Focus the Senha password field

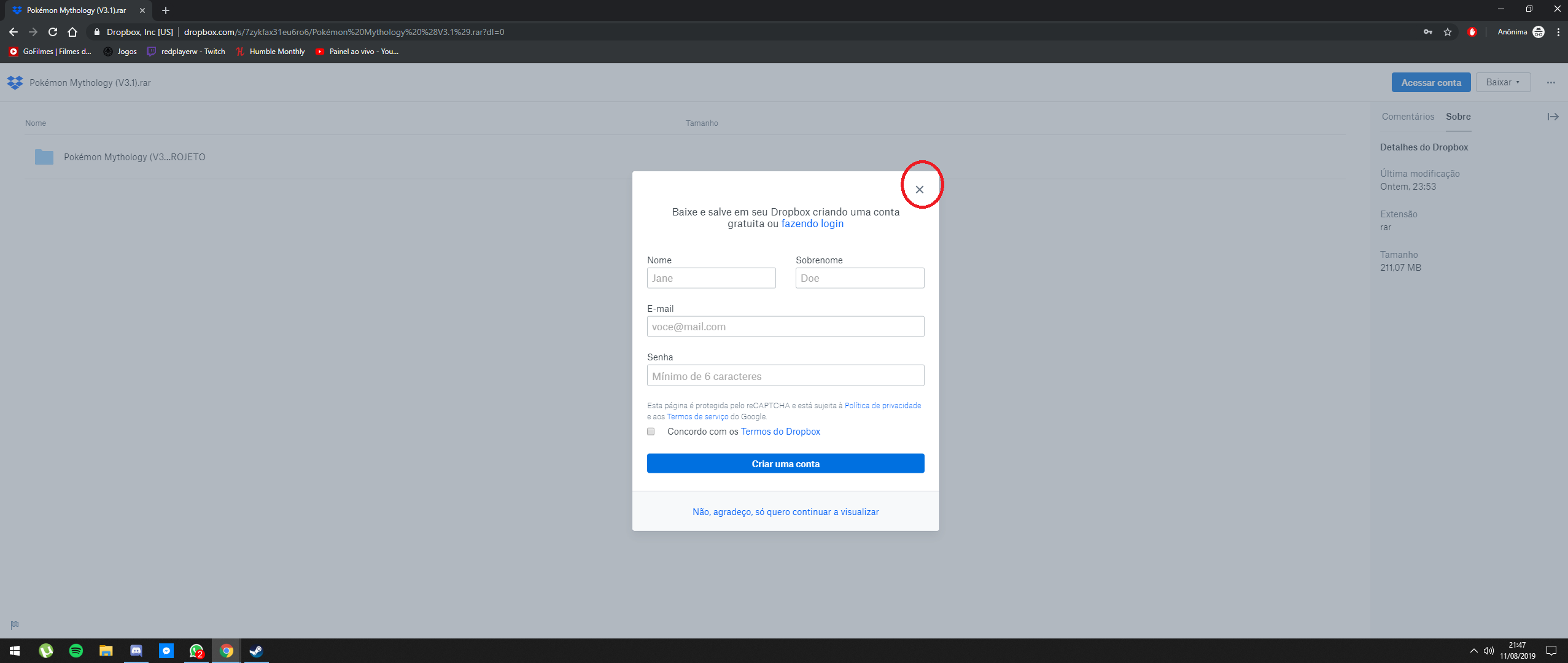[x=785, y=376]
